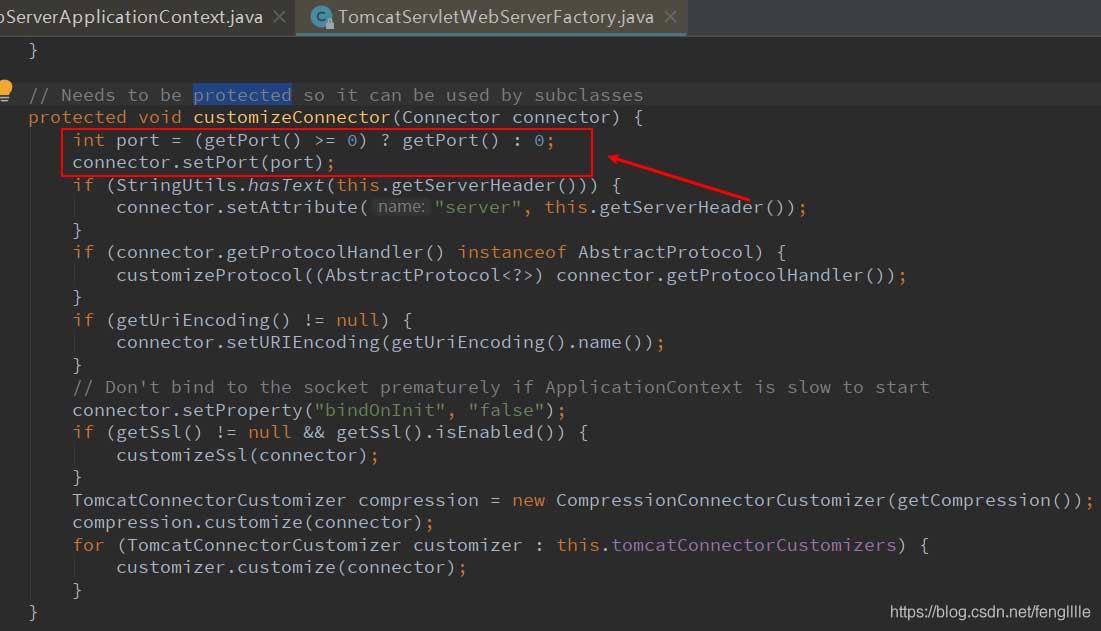Click the customizeProtocol method call

198,275
